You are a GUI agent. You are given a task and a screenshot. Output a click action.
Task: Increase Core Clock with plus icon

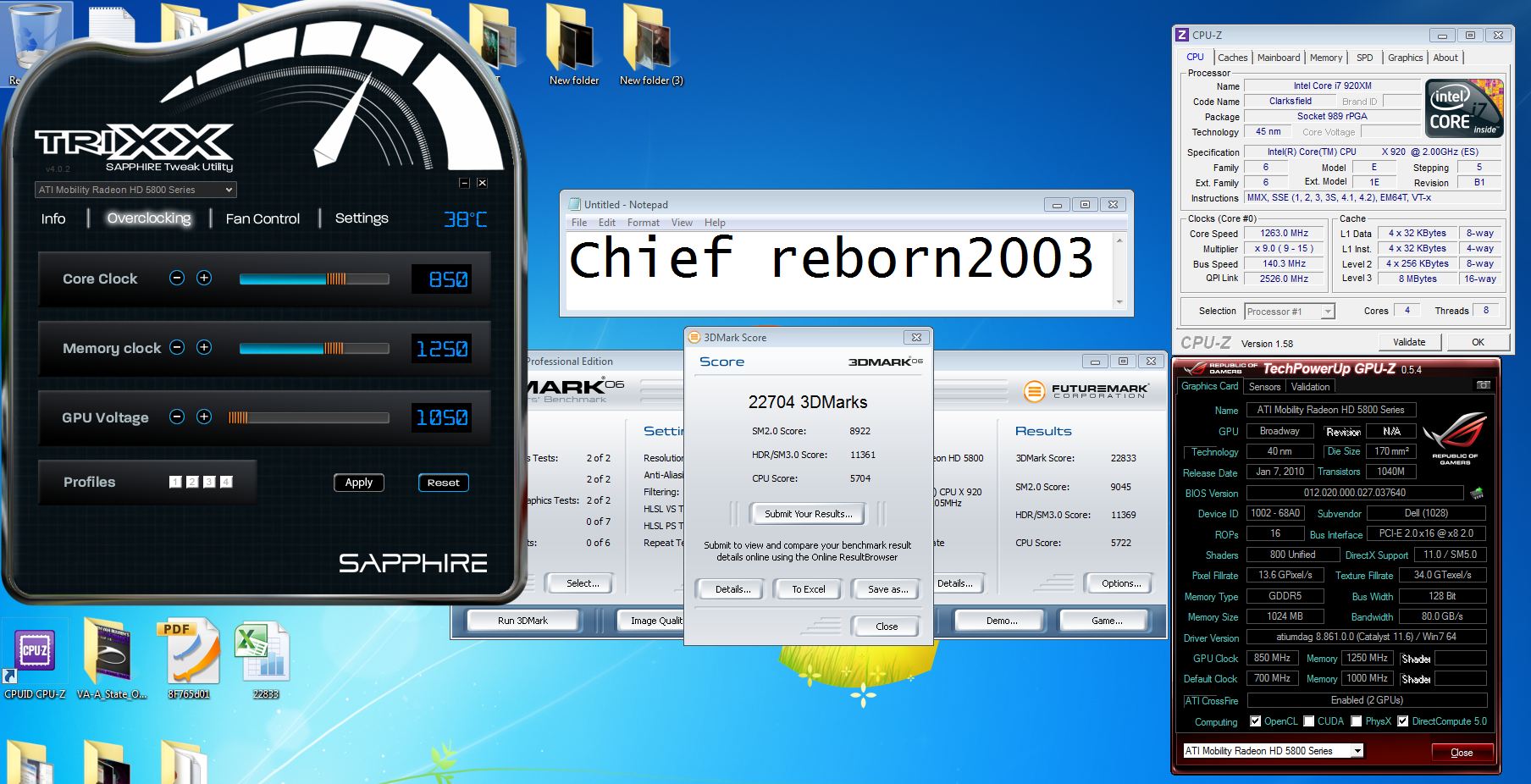204,279
